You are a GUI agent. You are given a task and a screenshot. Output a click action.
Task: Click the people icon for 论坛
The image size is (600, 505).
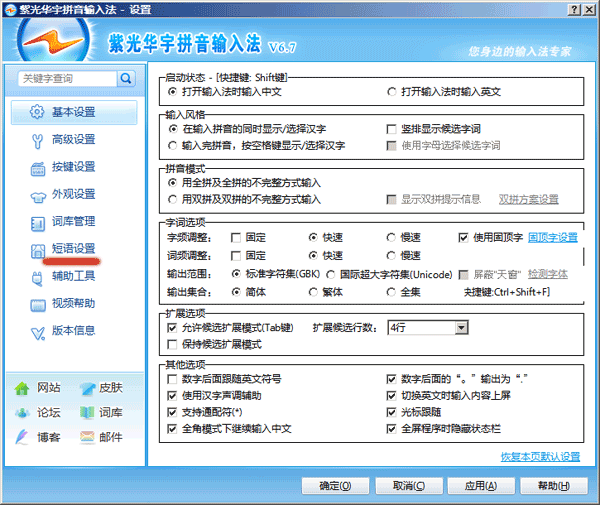[22, 413]
